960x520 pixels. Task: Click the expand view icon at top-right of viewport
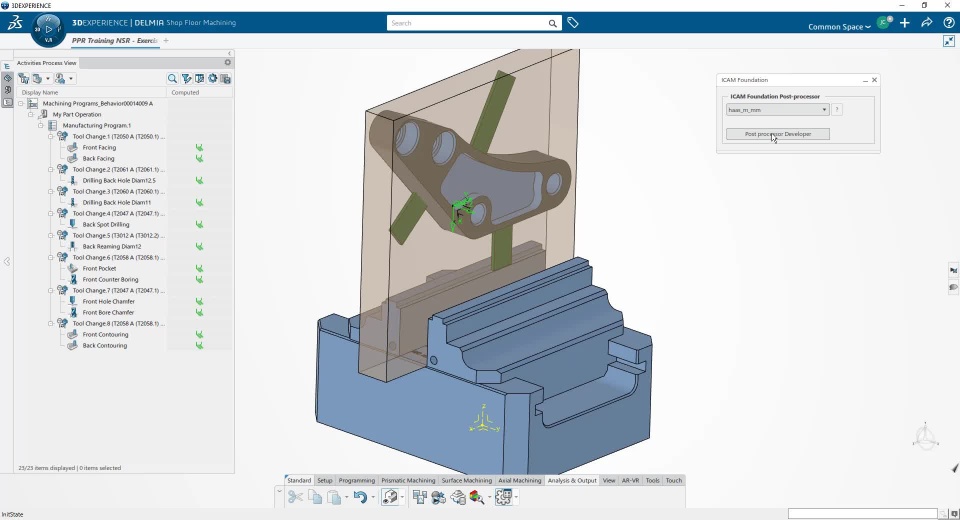pyautogui.click(x=949, y=41)
